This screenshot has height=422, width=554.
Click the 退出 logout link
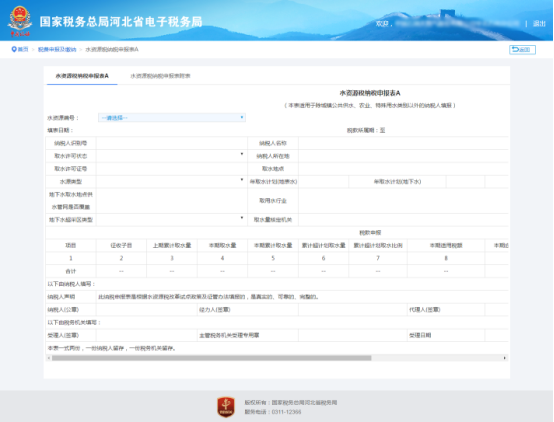(539, 24)
